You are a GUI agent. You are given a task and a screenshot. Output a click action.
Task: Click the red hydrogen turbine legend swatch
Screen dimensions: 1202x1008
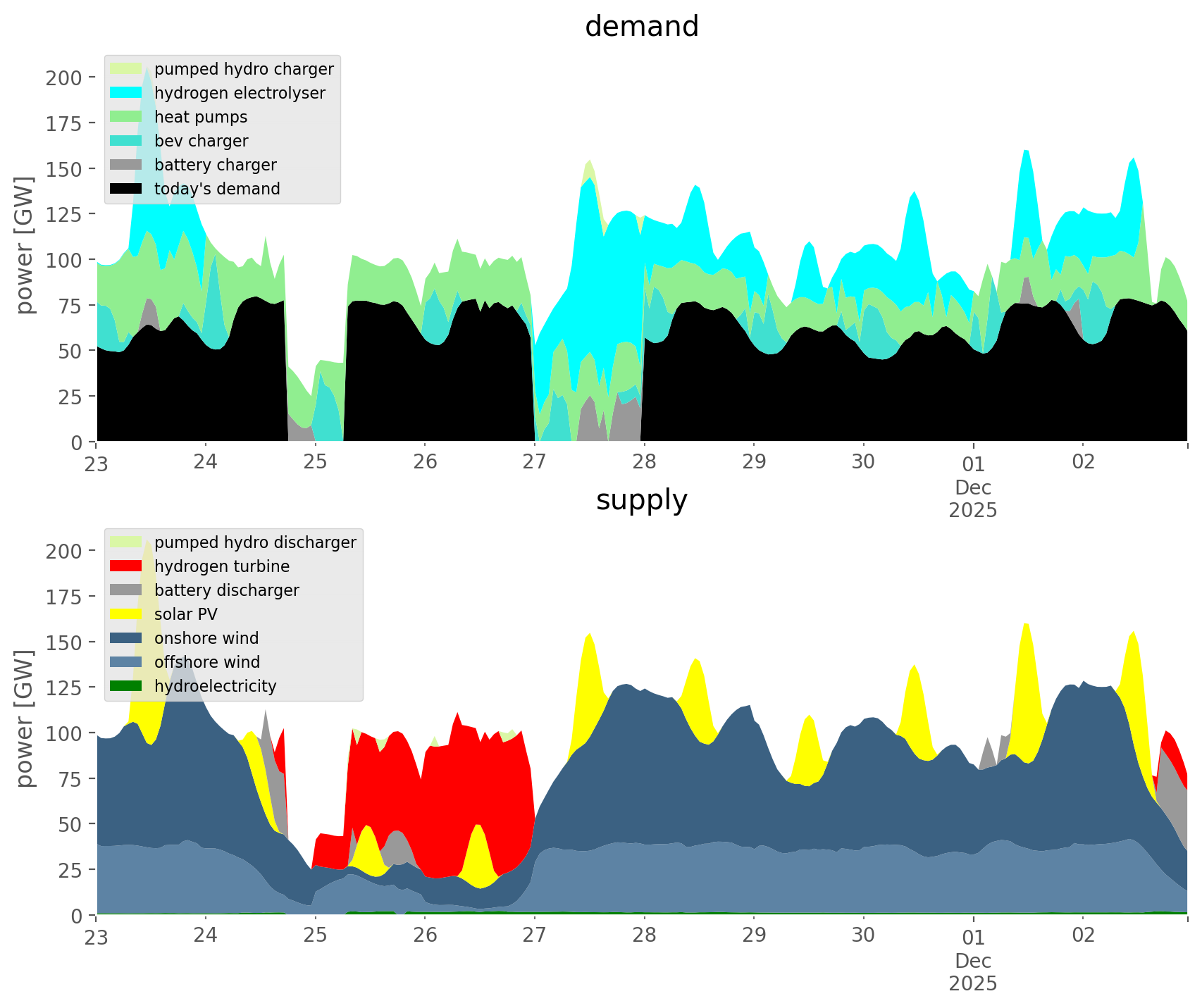(126, 566)
